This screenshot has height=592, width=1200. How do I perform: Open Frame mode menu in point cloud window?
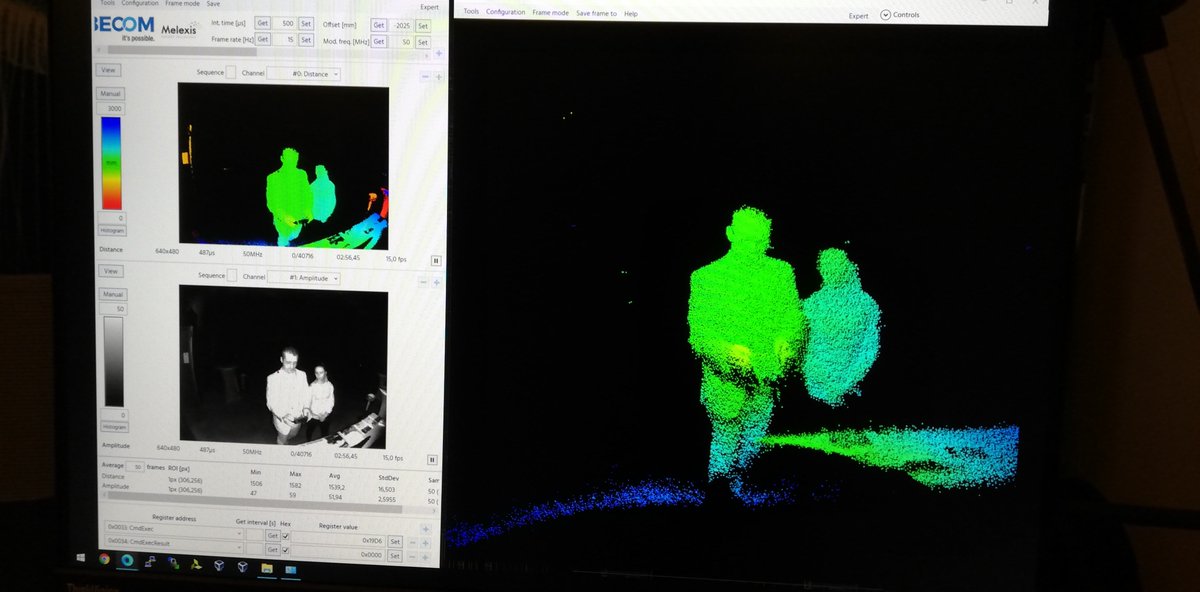point(551,13)
